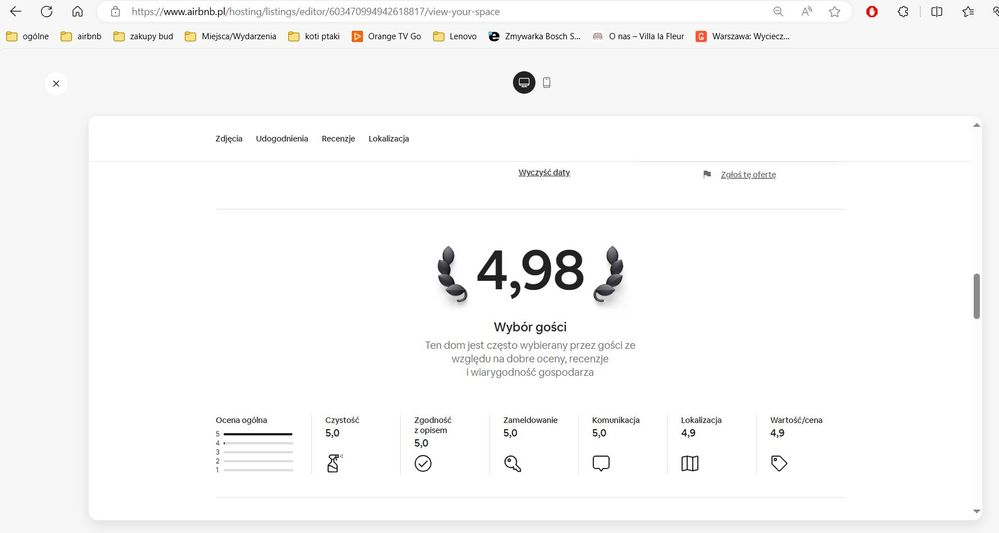The width and height of the screenshot is (999, 533).
Task: Close the listing preview with X button
Action: 56,84
